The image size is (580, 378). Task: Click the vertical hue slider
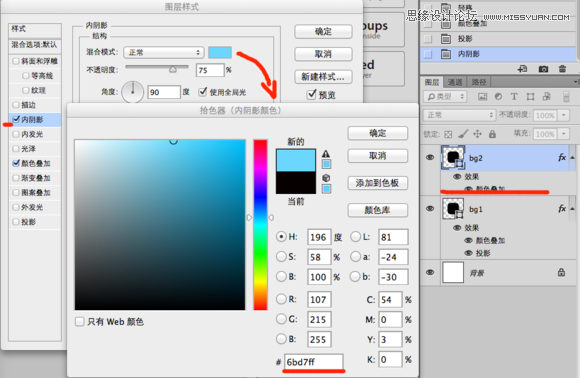260,225
